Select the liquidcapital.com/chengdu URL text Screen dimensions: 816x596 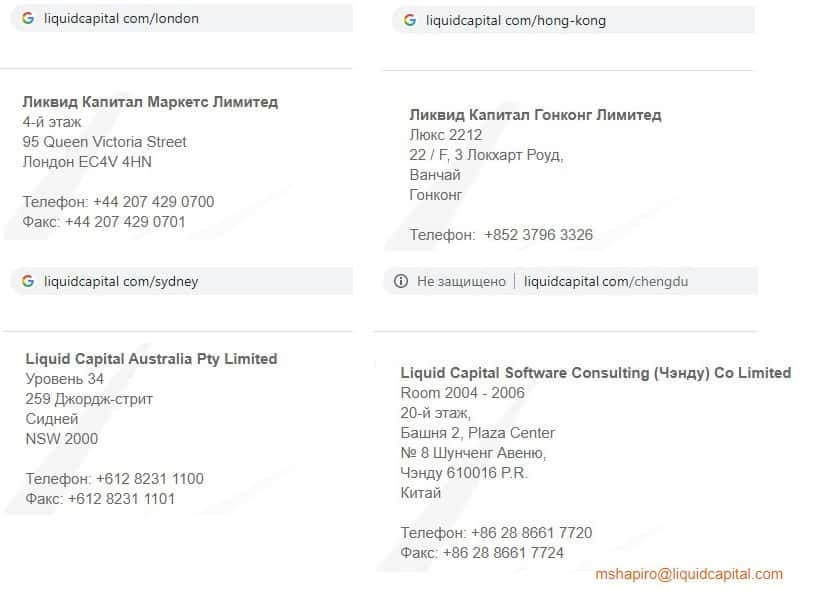click(x=606, y=282)
